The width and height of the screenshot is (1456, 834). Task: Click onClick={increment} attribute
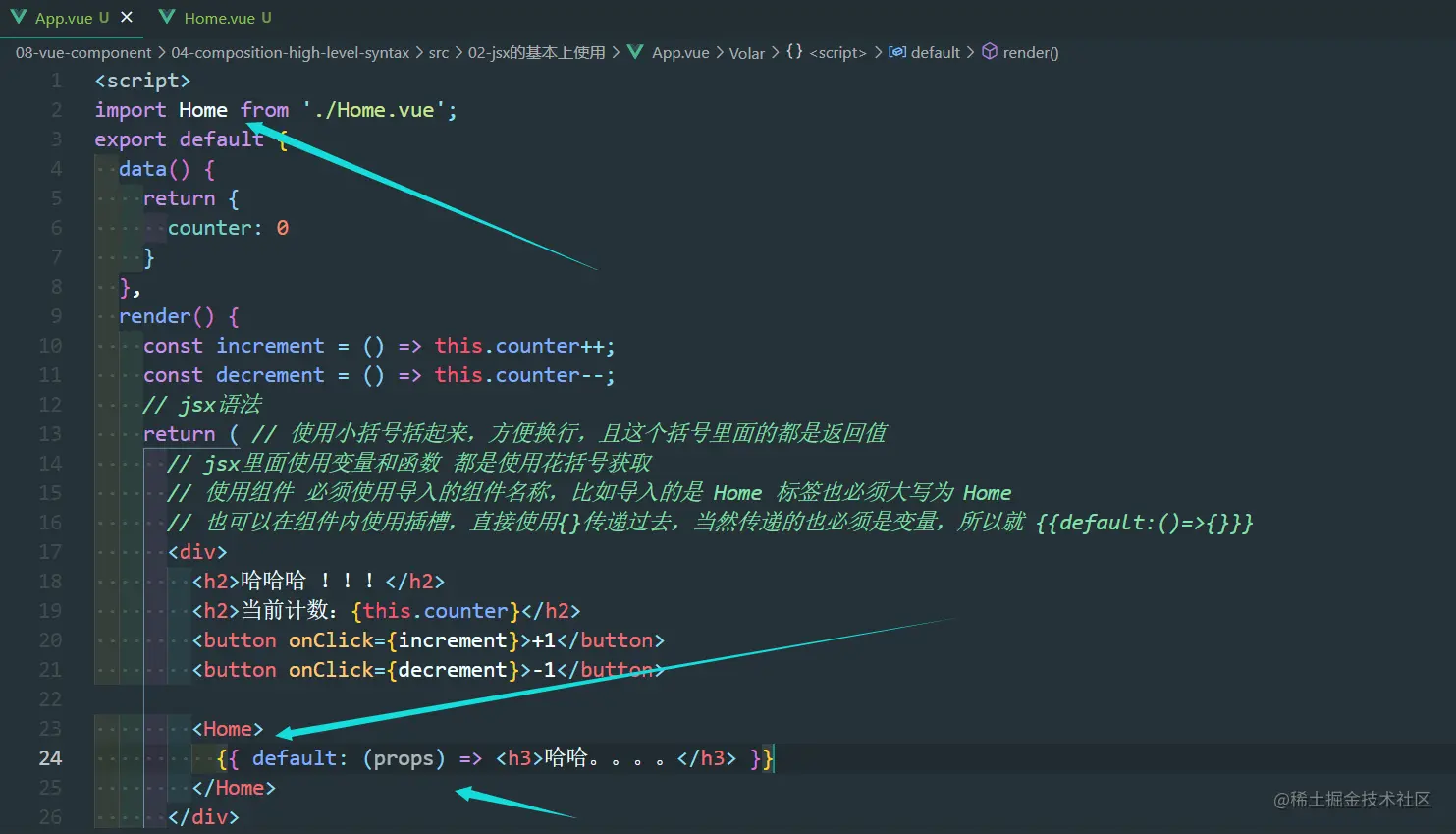point(404,640)
